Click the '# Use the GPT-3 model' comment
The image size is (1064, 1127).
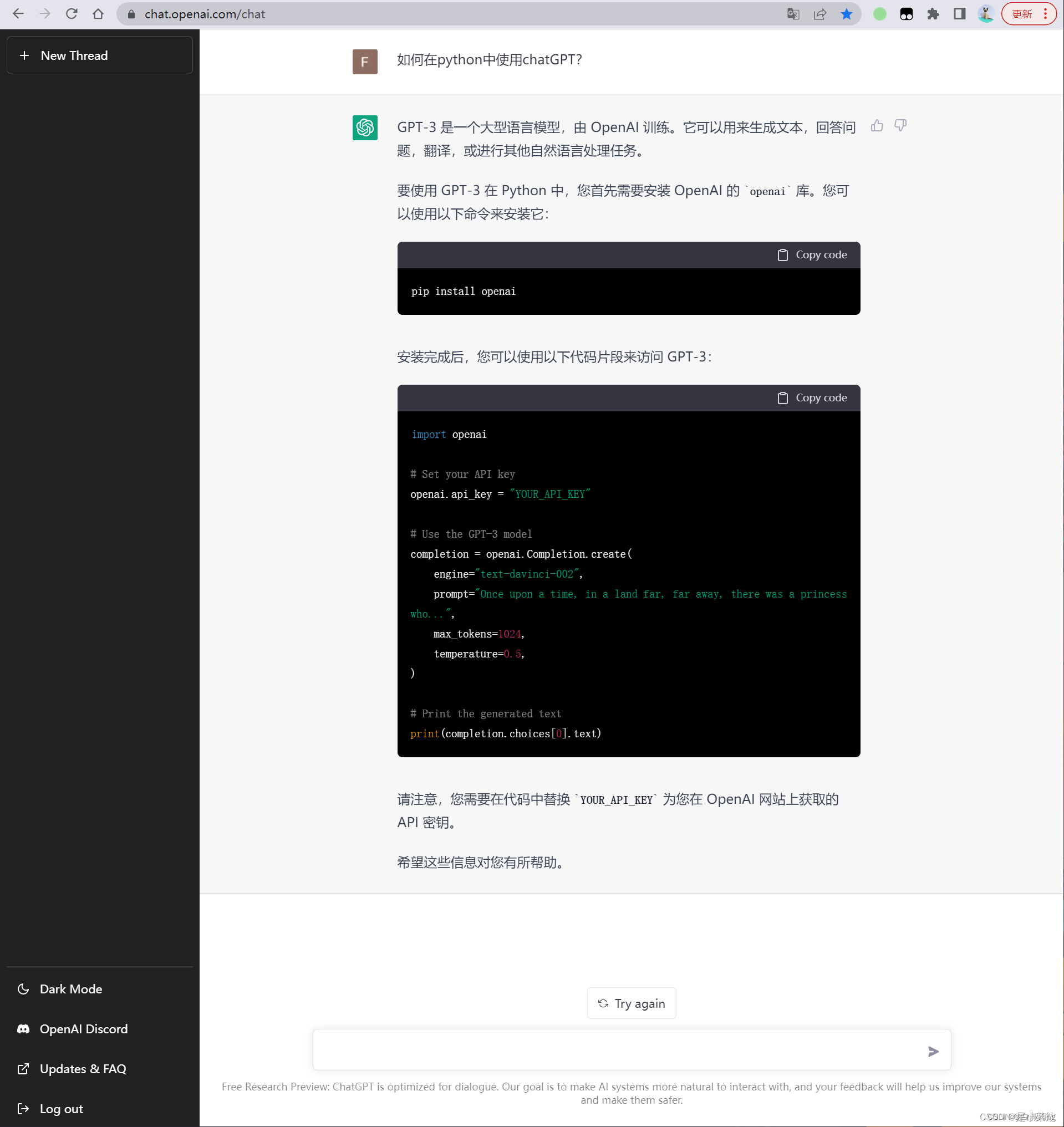tap(471, 534)
